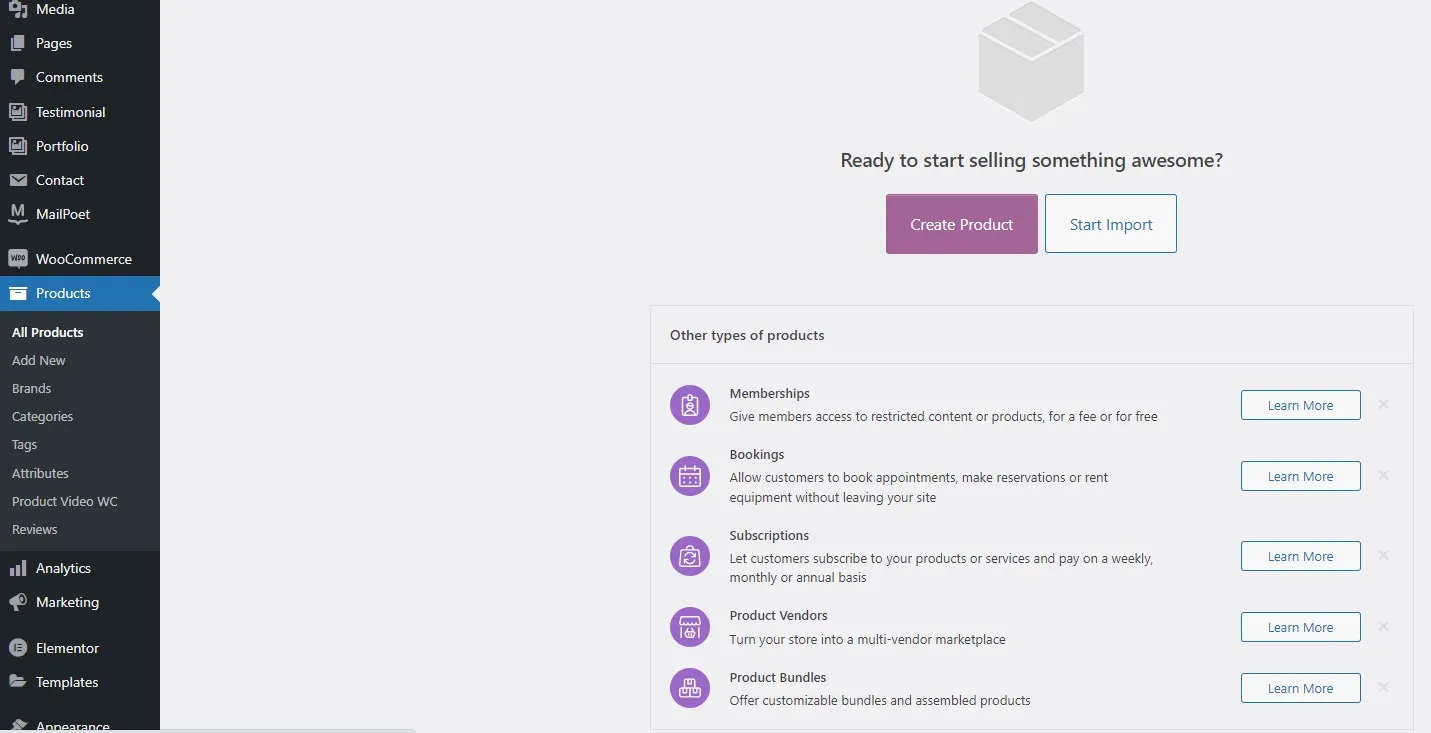Open the Attributes submenu
1431x733 pixels.
pos(40,473)
